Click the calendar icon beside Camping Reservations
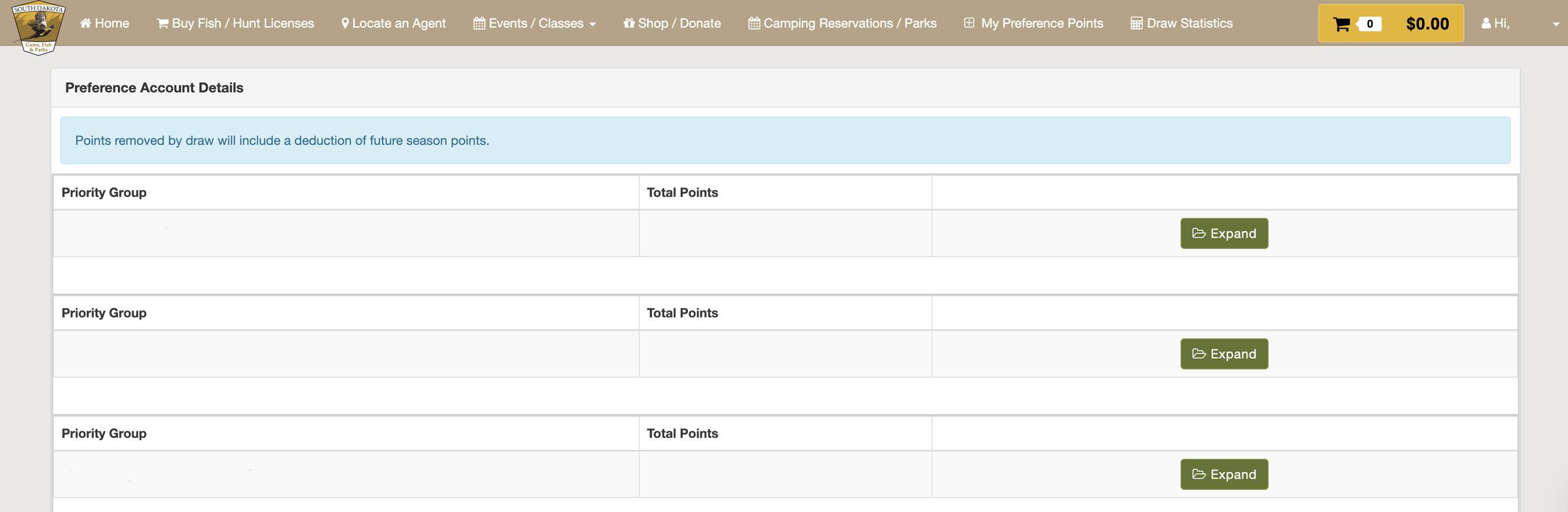Screen dimensions: 1568x512 754,24
